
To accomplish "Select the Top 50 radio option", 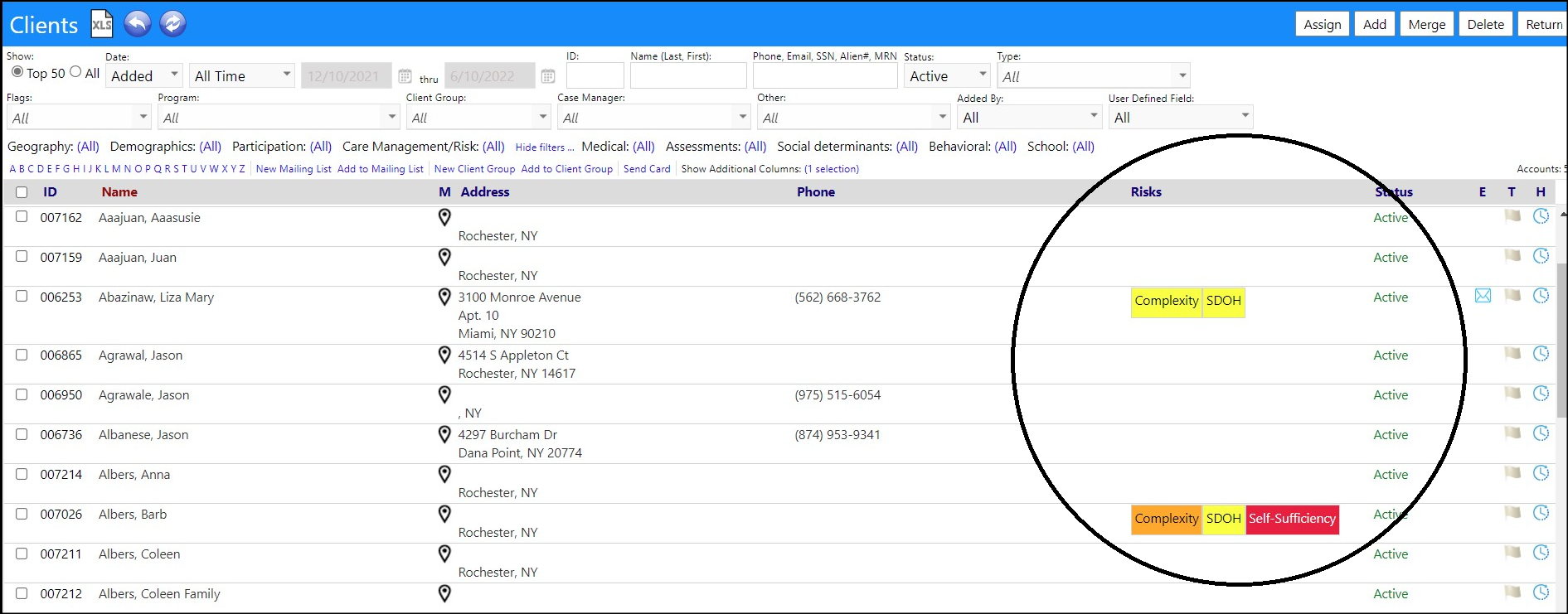I will click(17, 72).
